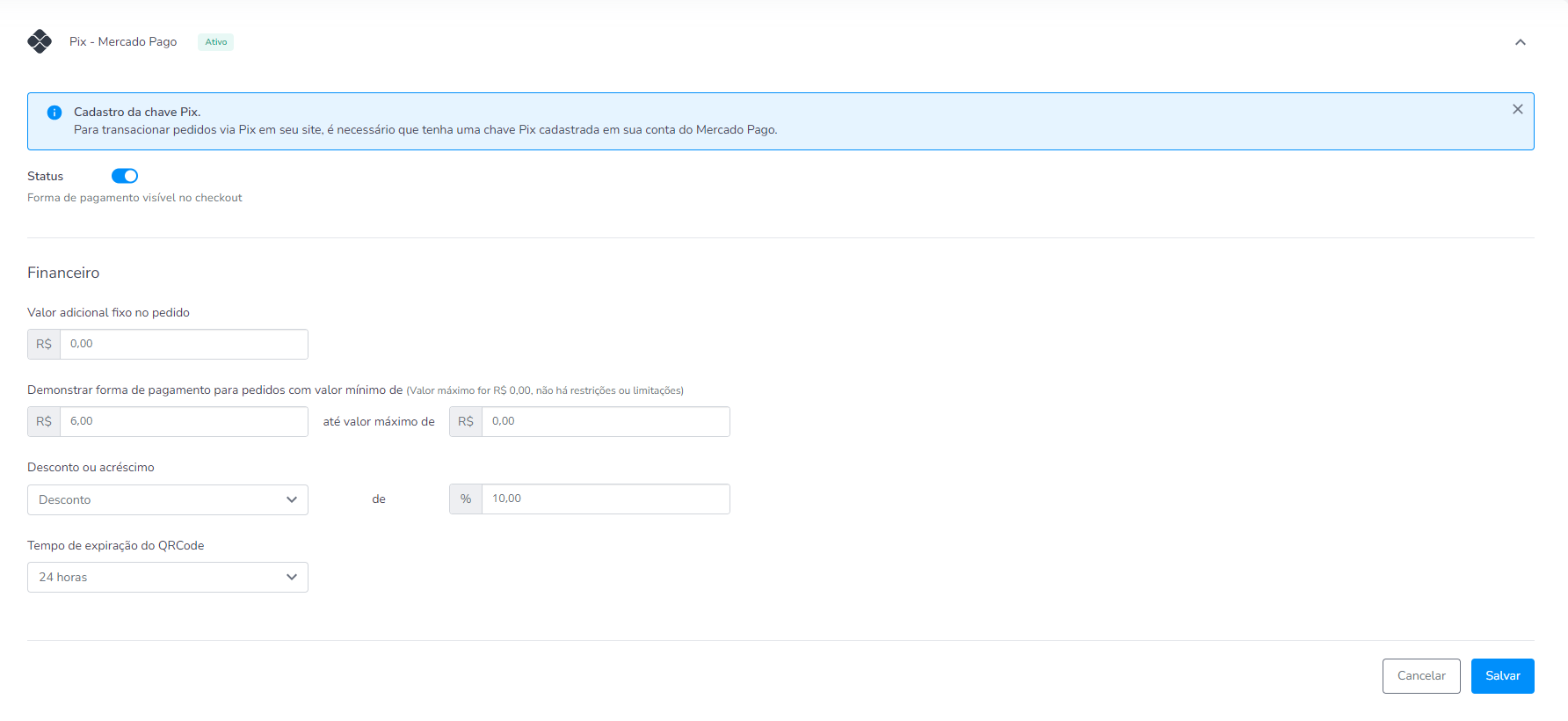Viewport: 1568px width, 721px height.
Task: Click the Ativo status badge
Action: pyautogui.click(x=216, y=42)
